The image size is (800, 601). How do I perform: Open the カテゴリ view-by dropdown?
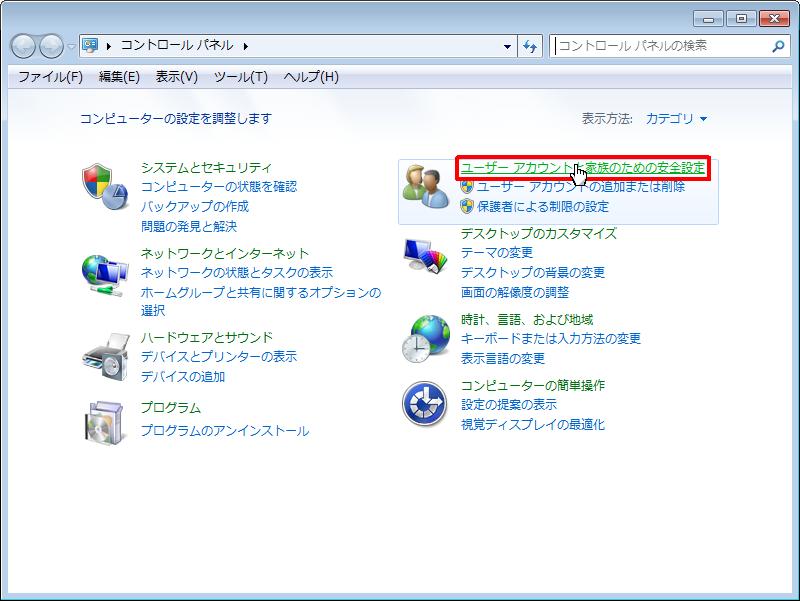click(676, 118)
